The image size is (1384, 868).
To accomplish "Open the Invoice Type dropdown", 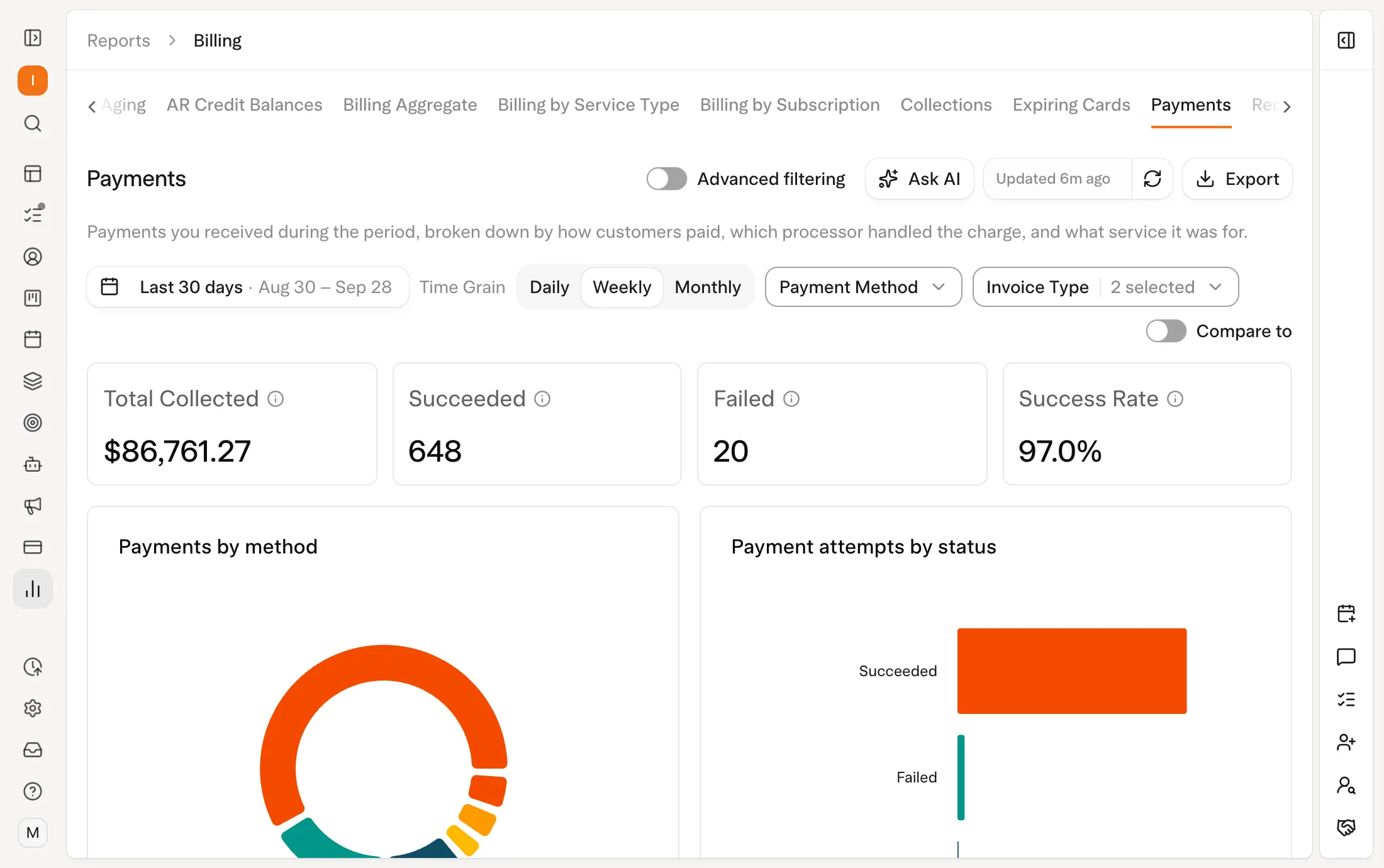I will [x=1105, y=287].
